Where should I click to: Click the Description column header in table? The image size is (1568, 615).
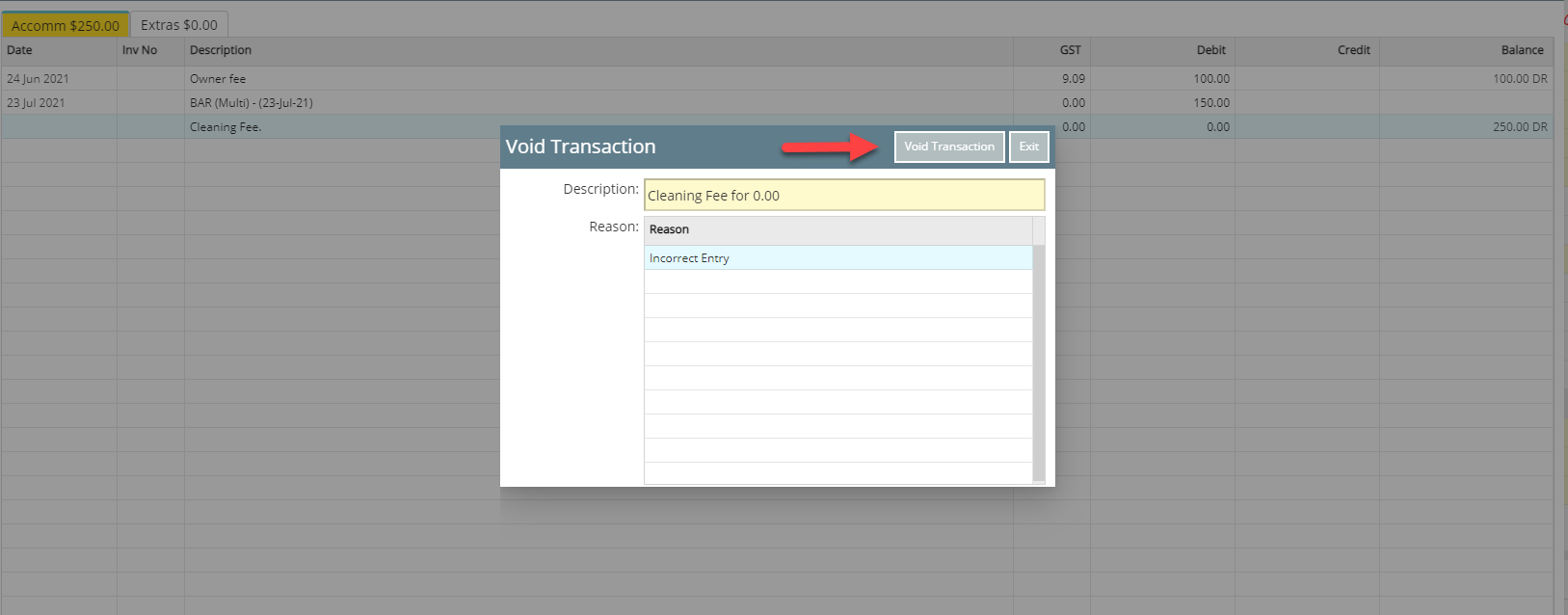coord(221,50)
